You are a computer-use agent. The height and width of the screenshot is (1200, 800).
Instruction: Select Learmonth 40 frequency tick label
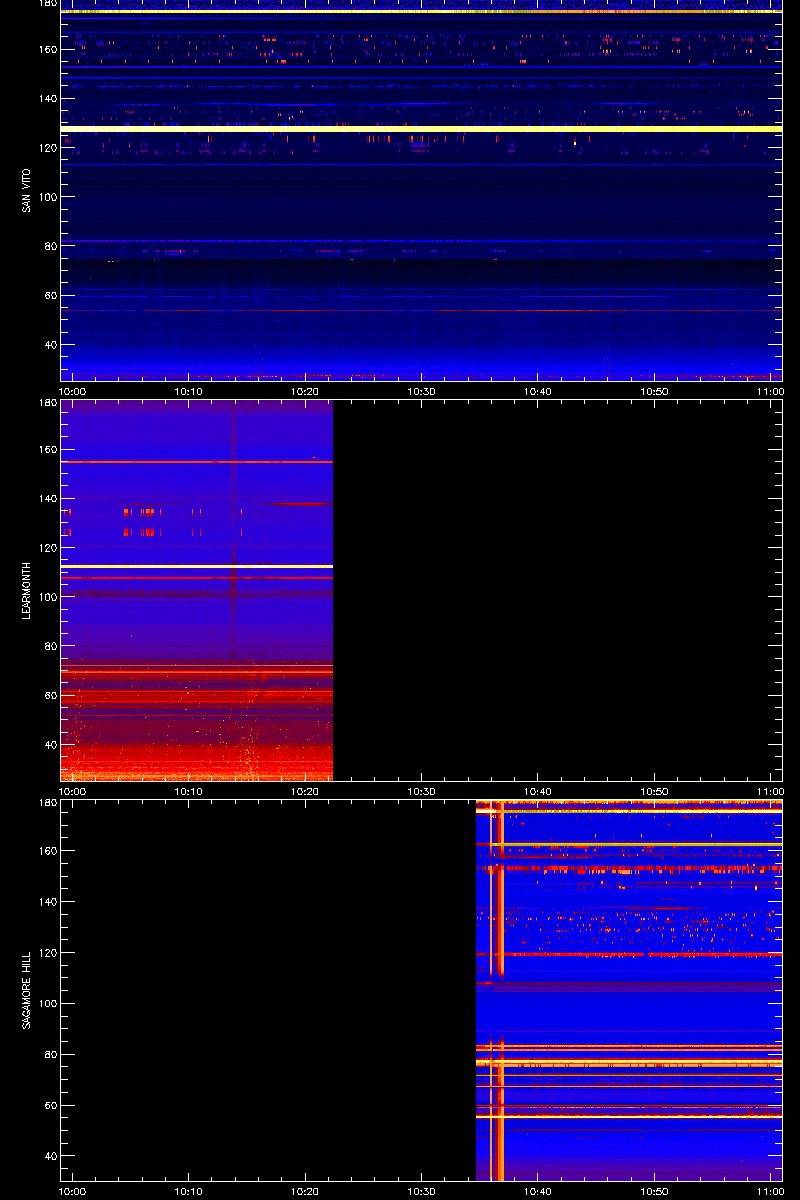[49, 745]
